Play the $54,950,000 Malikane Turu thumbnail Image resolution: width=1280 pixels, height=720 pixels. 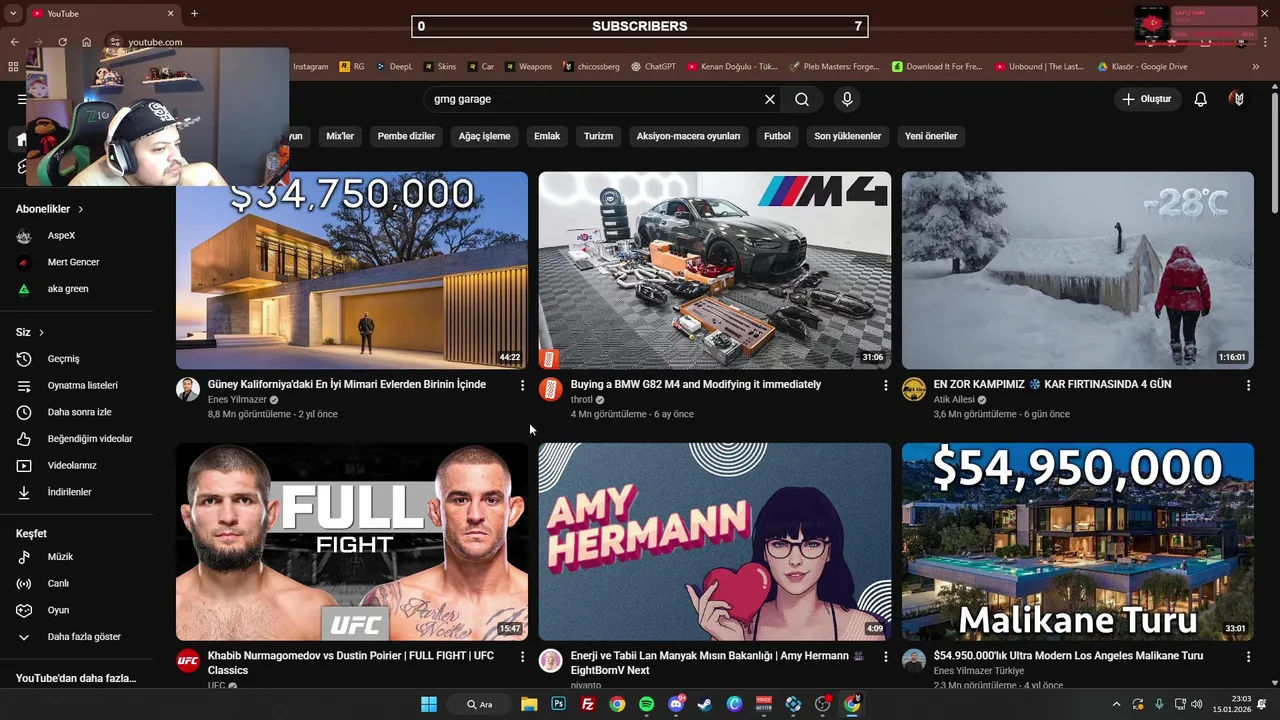click(1078, 541)
